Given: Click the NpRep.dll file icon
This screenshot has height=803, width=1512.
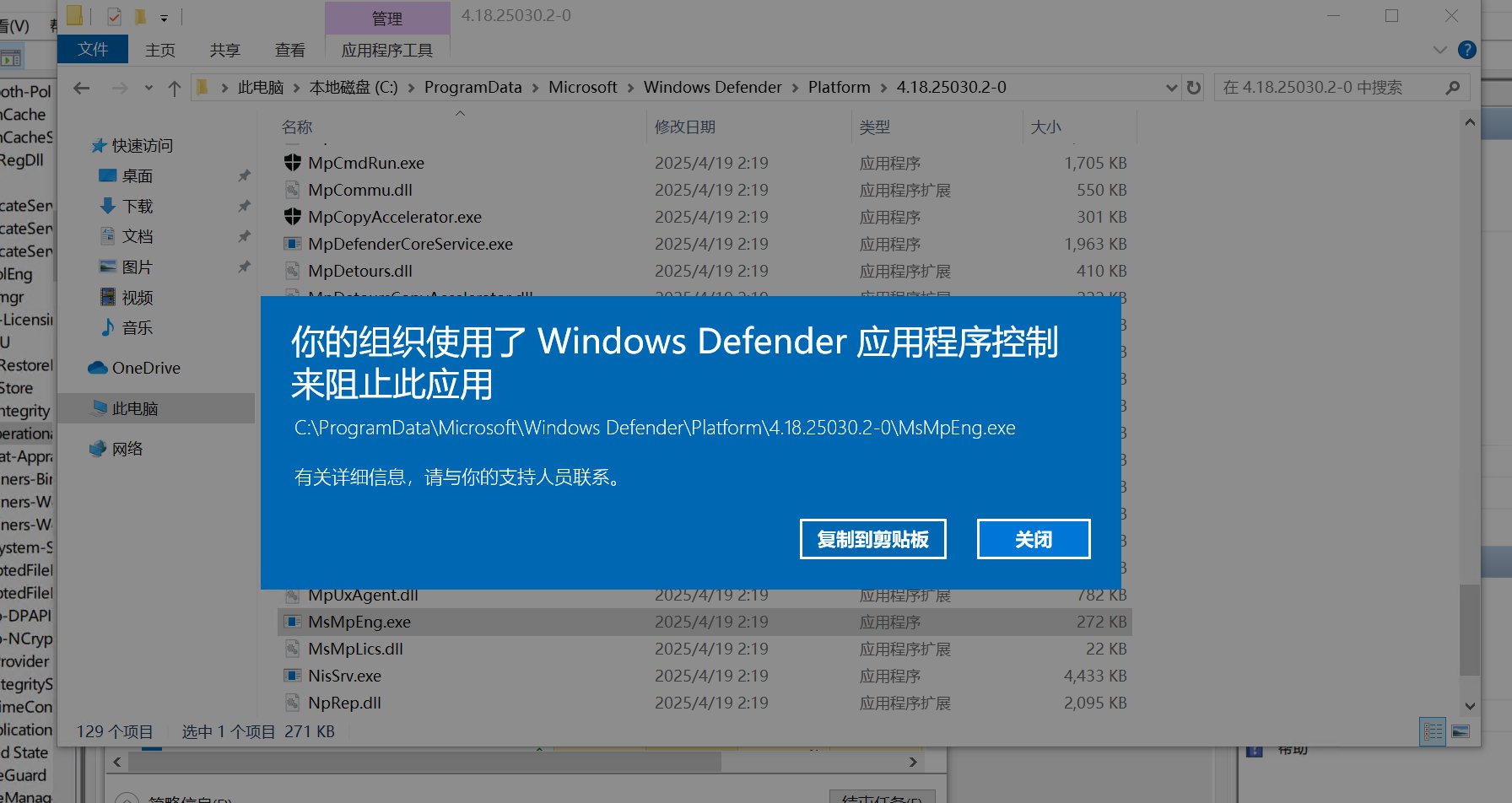Looking at the screenshot, I should click(x=292, y=703).
